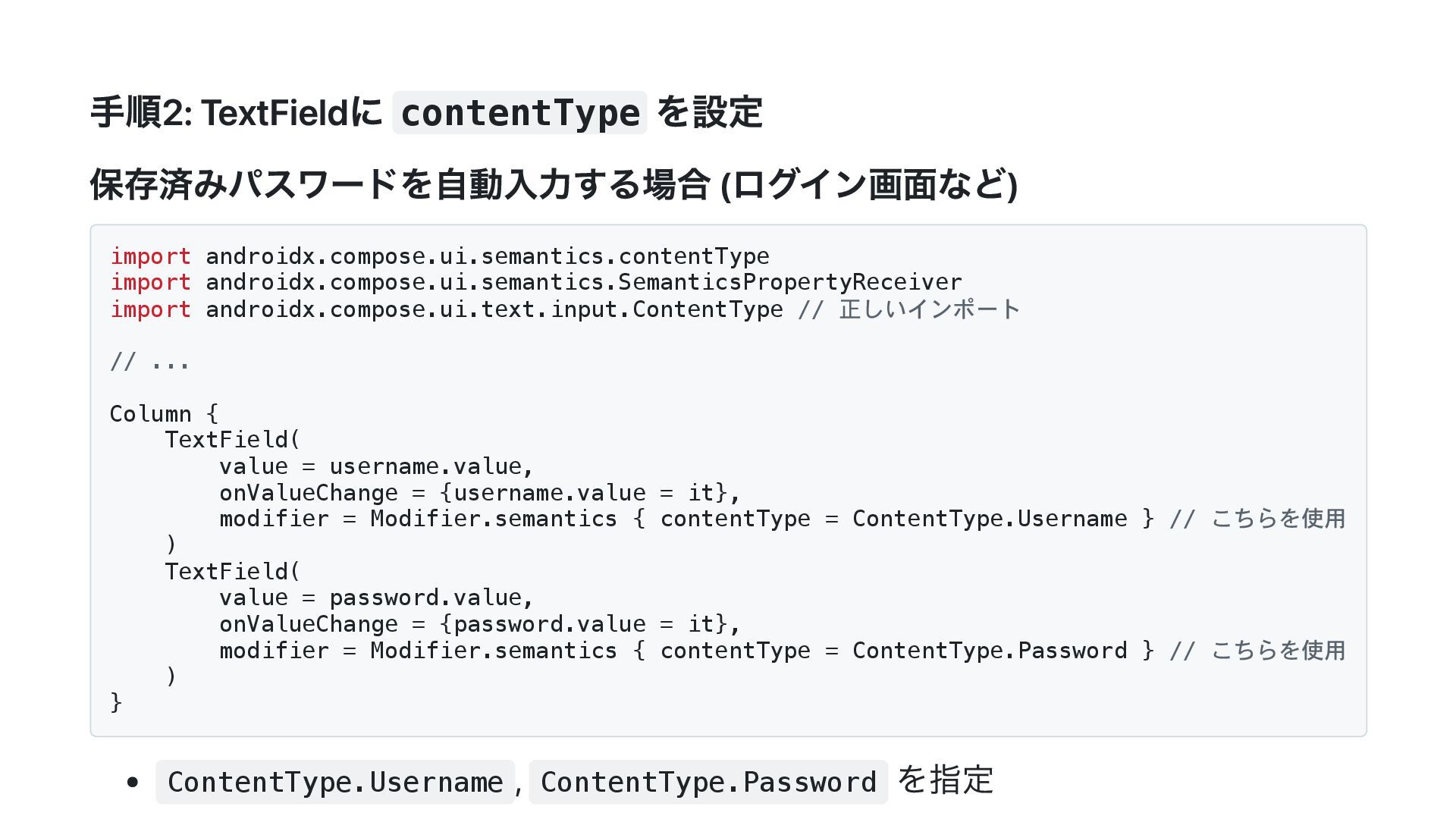Click the を指定 text in the bullet
The height and width of the screenshot is (819, 1456).
945,780
